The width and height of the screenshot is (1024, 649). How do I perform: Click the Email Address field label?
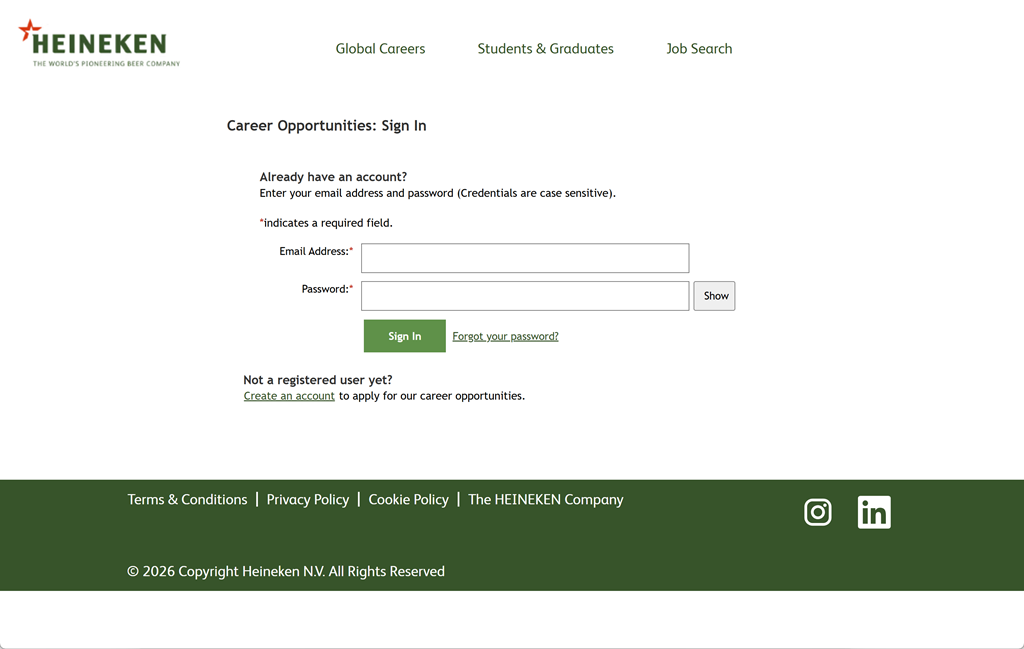click(x=316, y=251)
